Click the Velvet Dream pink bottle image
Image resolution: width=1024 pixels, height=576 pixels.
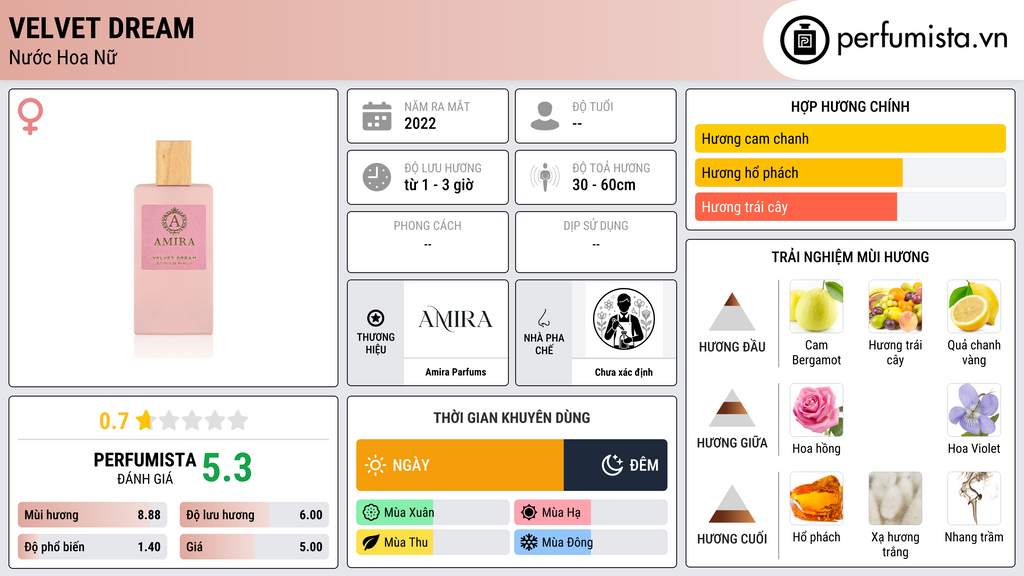[x=174, y=248]
